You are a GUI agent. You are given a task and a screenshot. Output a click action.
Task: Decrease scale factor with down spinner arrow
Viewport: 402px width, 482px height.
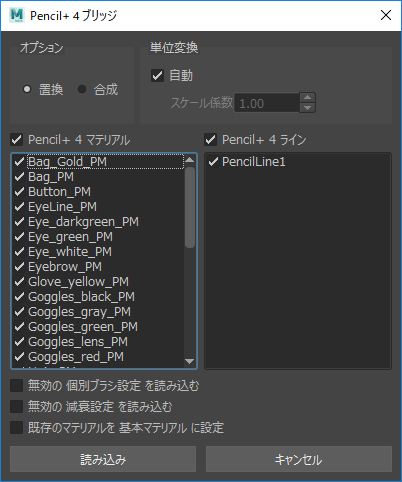[x=307, y=108]
